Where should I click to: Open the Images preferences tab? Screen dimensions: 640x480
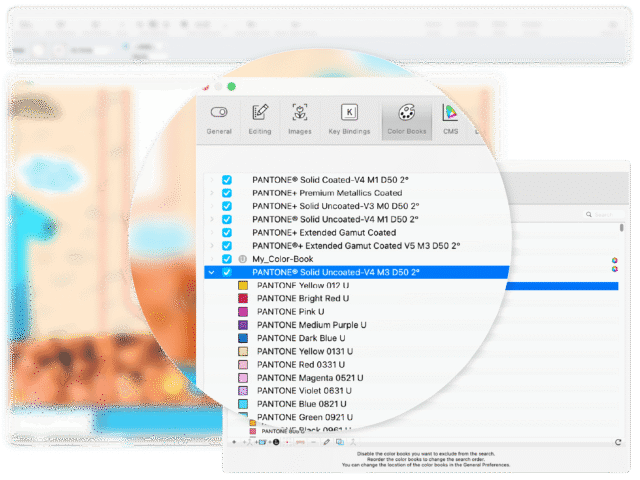point(300,120)
